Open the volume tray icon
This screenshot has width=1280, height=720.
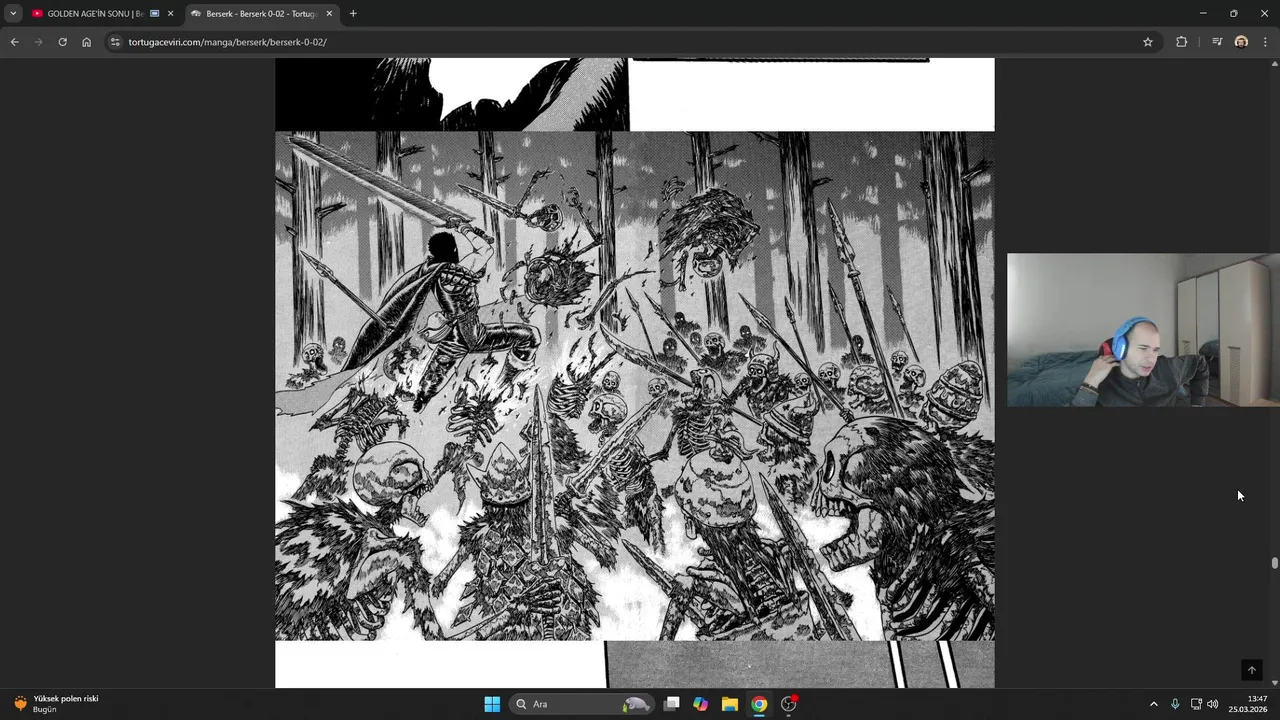(1213, 704)
